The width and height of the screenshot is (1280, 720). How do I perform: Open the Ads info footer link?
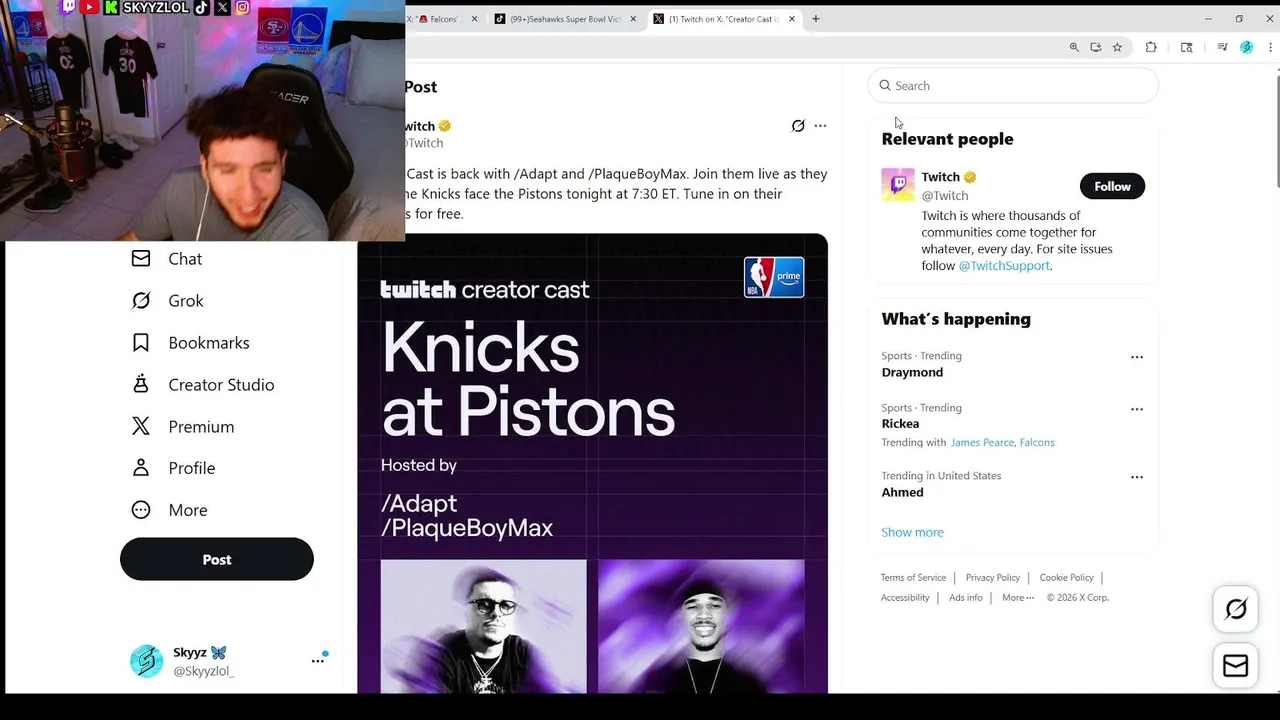pyautogui.click(x=966, y=598)
